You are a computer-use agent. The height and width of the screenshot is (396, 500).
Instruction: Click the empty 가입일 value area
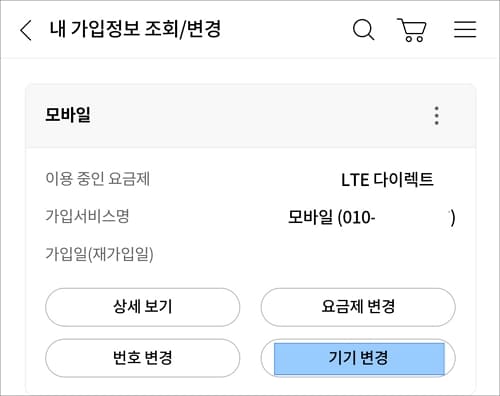pos(367,254)
